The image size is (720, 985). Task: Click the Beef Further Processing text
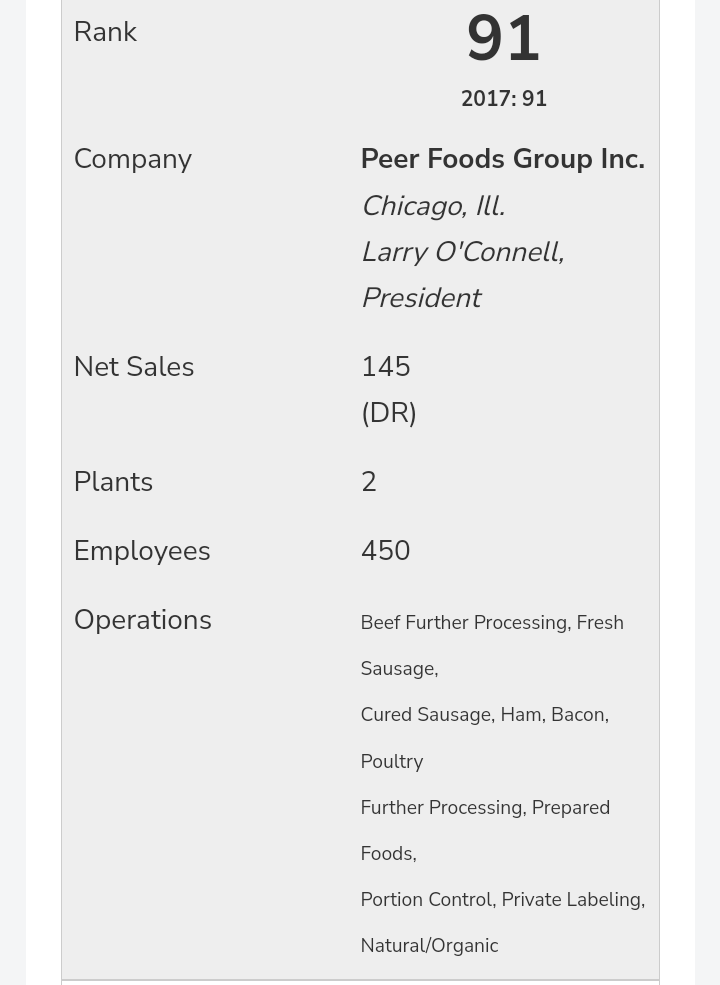pos(463,623)
